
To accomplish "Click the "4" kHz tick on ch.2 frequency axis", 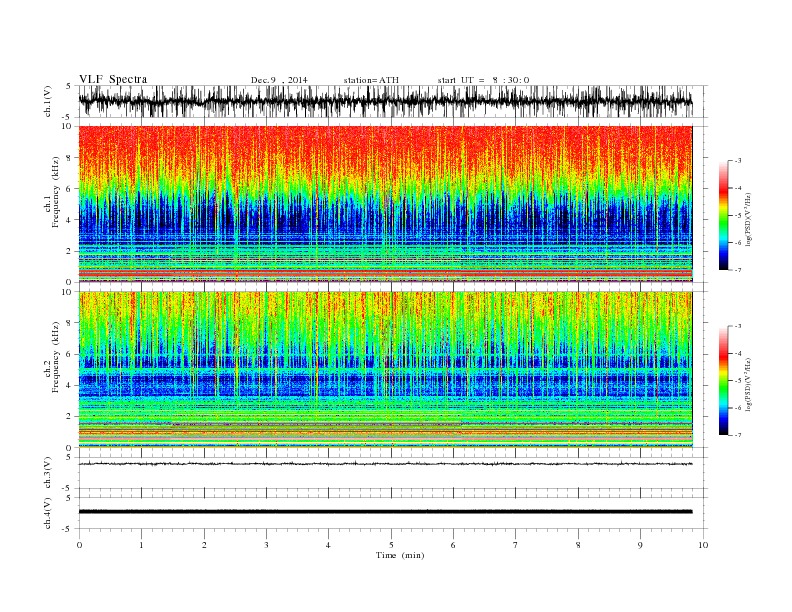I will (69, 385).
